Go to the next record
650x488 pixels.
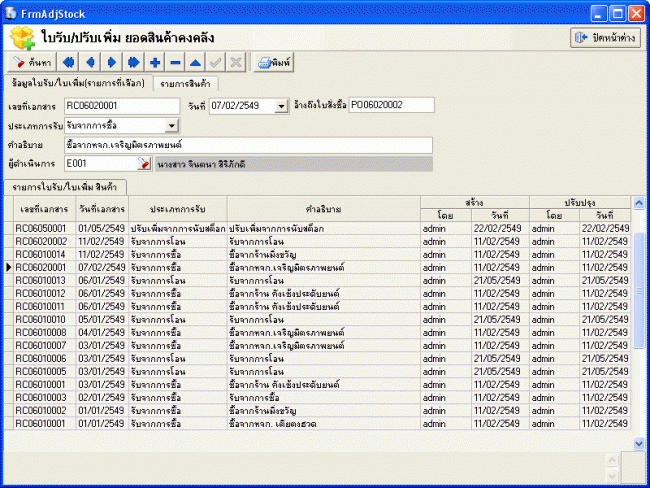[112, 63]
